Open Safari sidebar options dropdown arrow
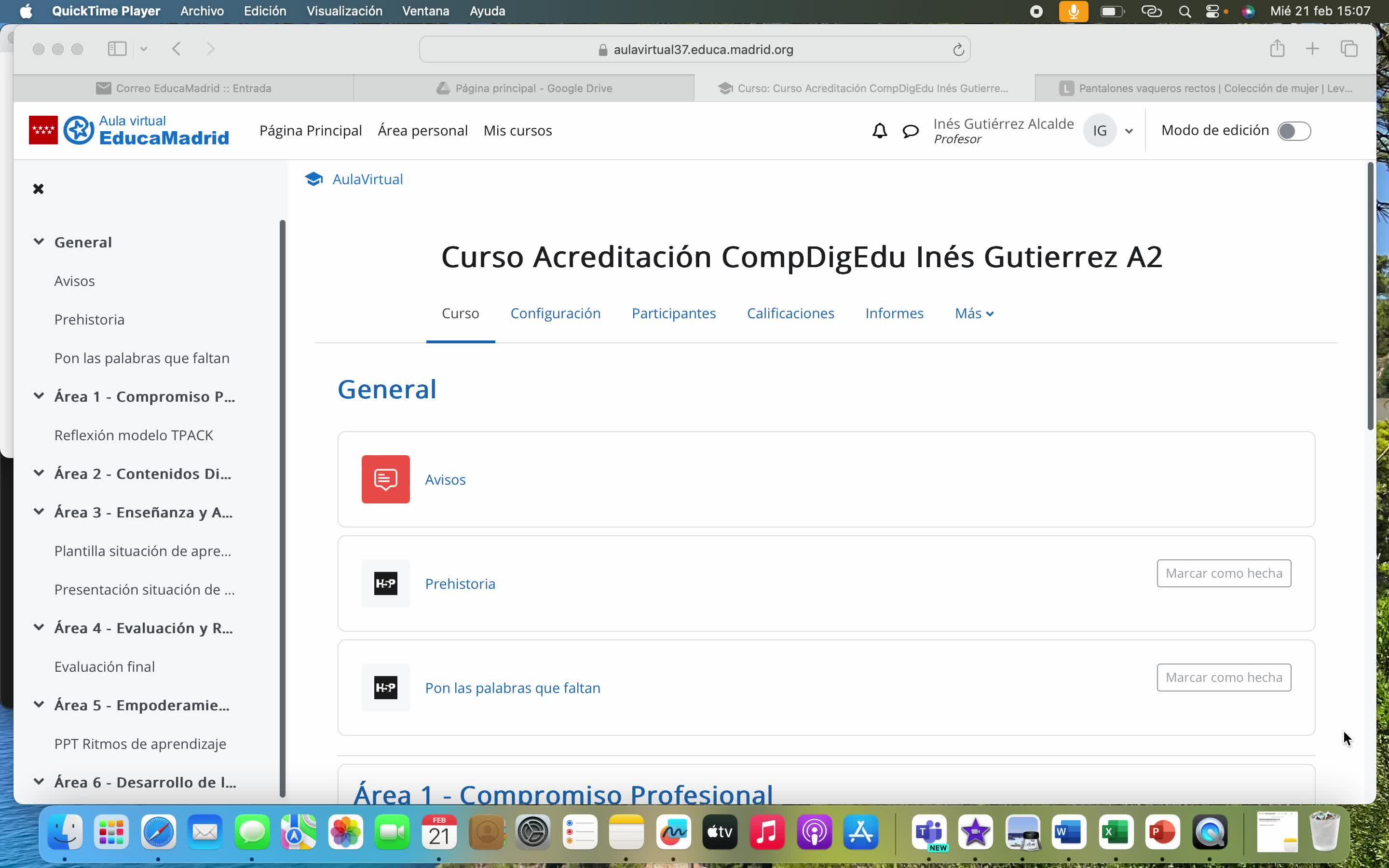 (x=144, y=49)
